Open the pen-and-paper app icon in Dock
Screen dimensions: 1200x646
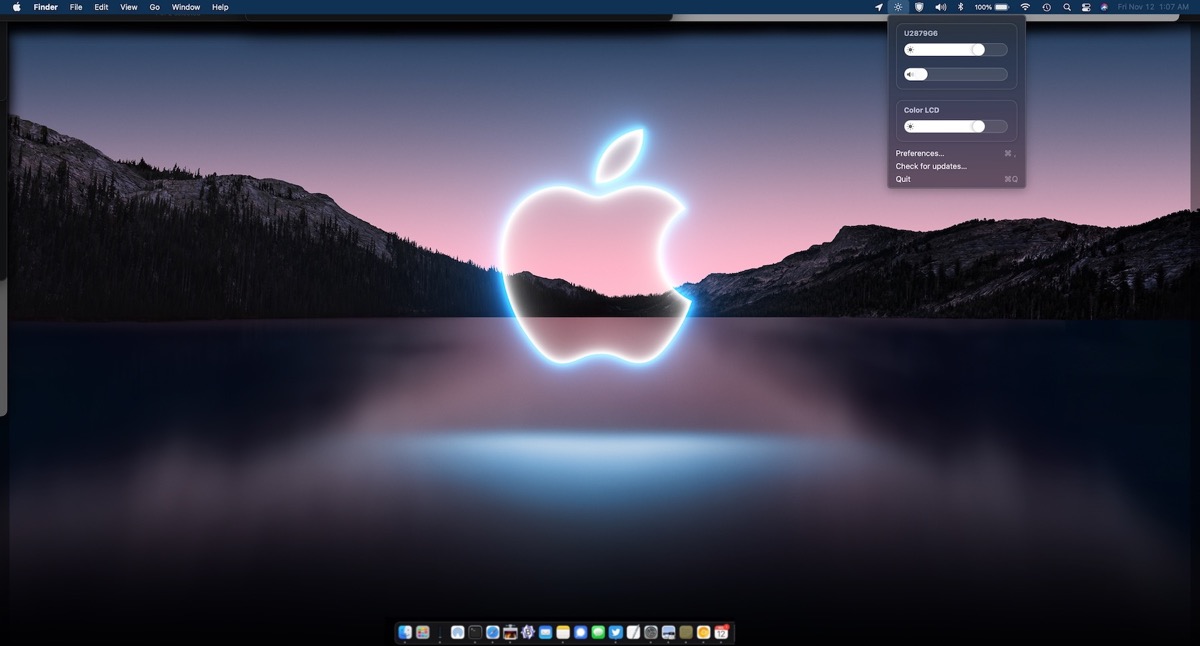click(633, 632)
